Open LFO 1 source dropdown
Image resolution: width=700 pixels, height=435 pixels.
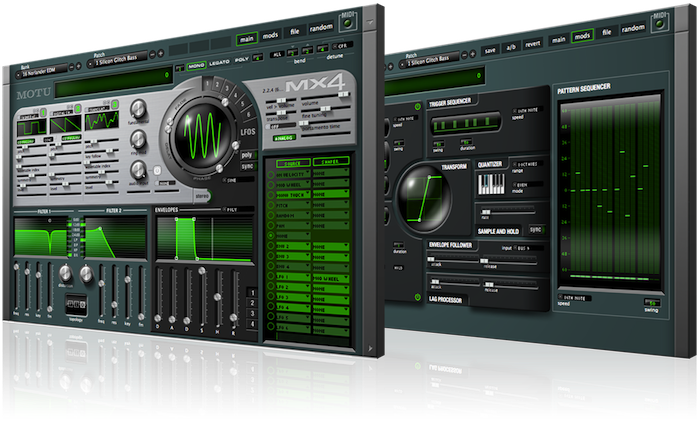[293, 277]
